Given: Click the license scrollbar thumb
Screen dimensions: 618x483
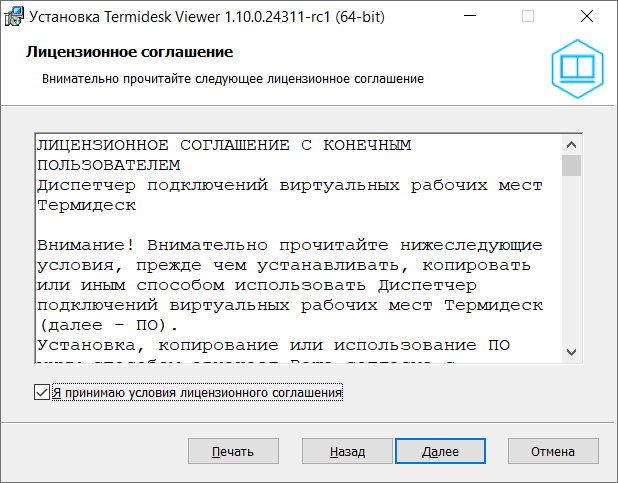Looking at the screenshot, I should 571,165.
